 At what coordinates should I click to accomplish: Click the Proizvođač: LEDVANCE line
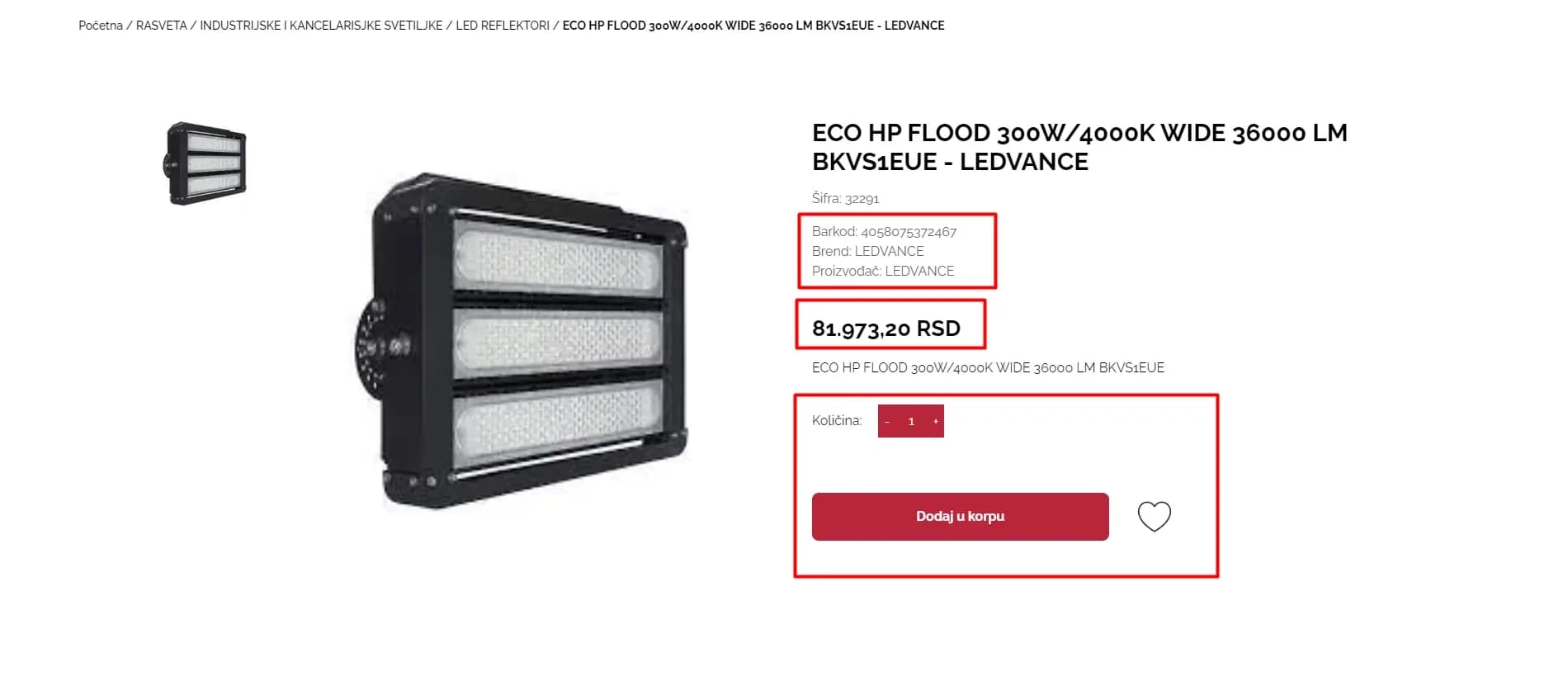click(x=883, y=271)
